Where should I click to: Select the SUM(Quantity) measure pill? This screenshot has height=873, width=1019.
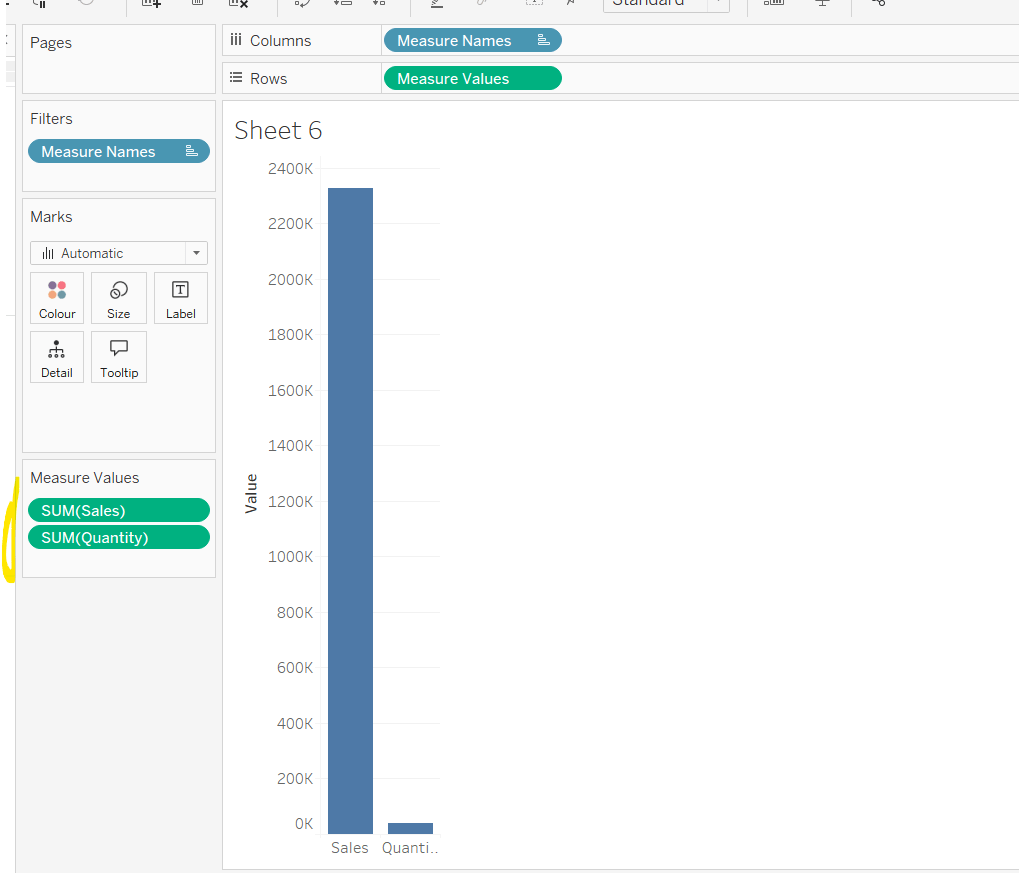[x=118, y=538]
